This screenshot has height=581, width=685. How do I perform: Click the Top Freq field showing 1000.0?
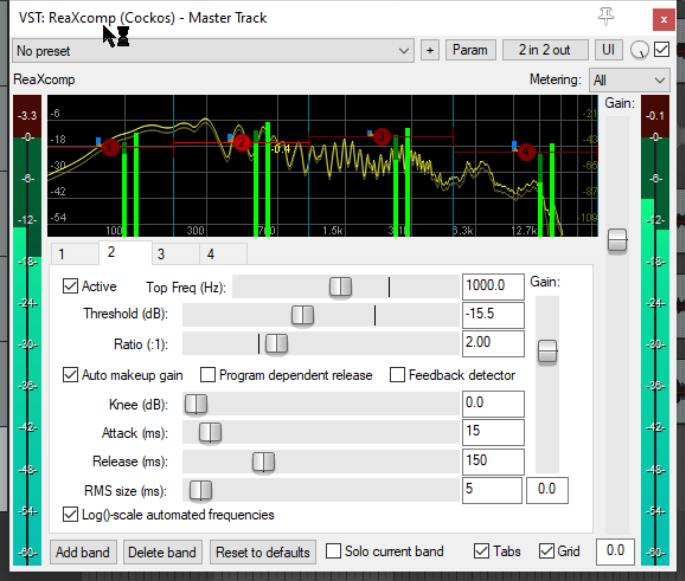pyautogui.click(x=493, y=287)
